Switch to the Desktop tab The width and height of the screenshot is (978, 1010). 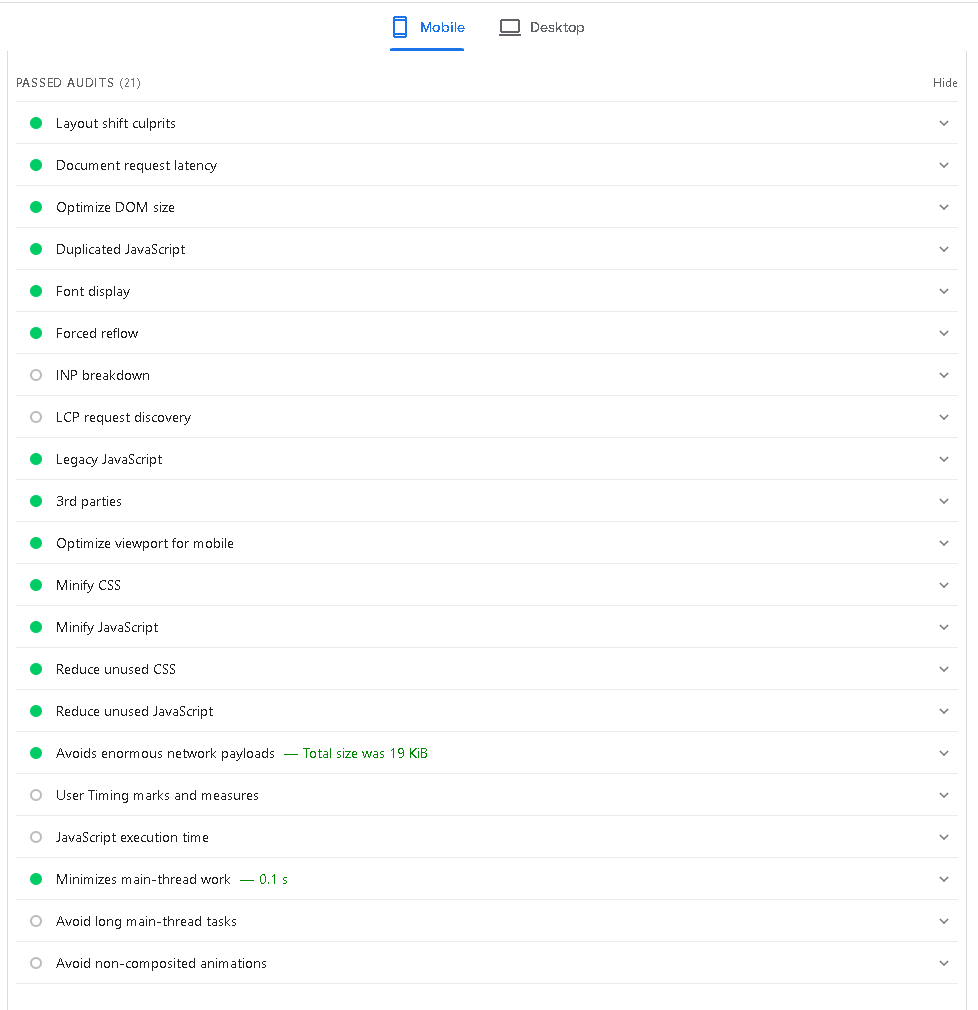541,27
